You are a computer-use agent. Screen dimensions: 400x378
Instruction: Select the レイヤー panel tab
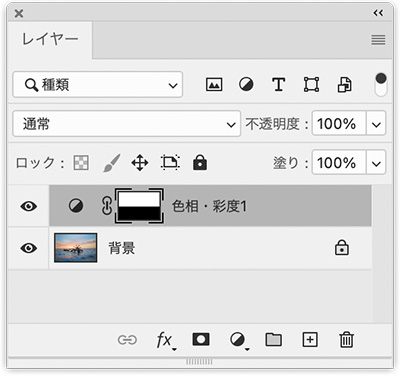pyautogui.click(x=50, y=40)
